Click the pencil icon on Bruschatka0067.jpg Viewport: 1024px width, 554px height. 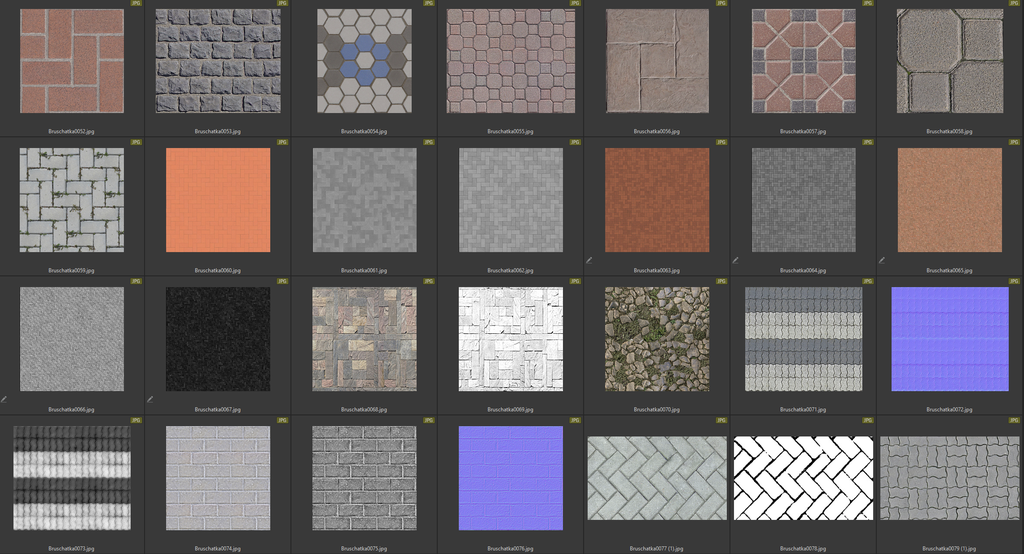pyautogui.click(x=151, y=399)
